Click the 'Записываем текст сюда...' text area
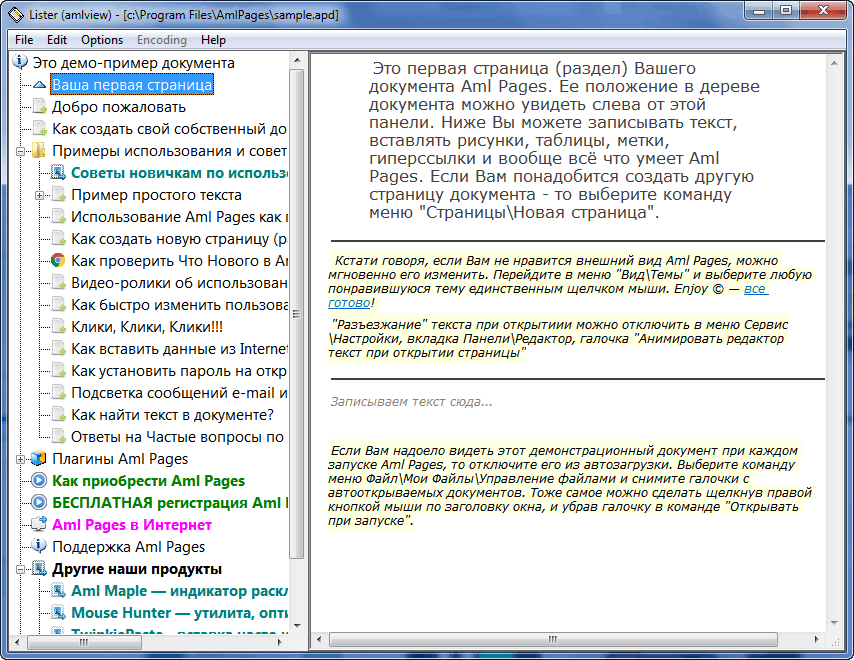854x660 pixels. click(411, 402)
